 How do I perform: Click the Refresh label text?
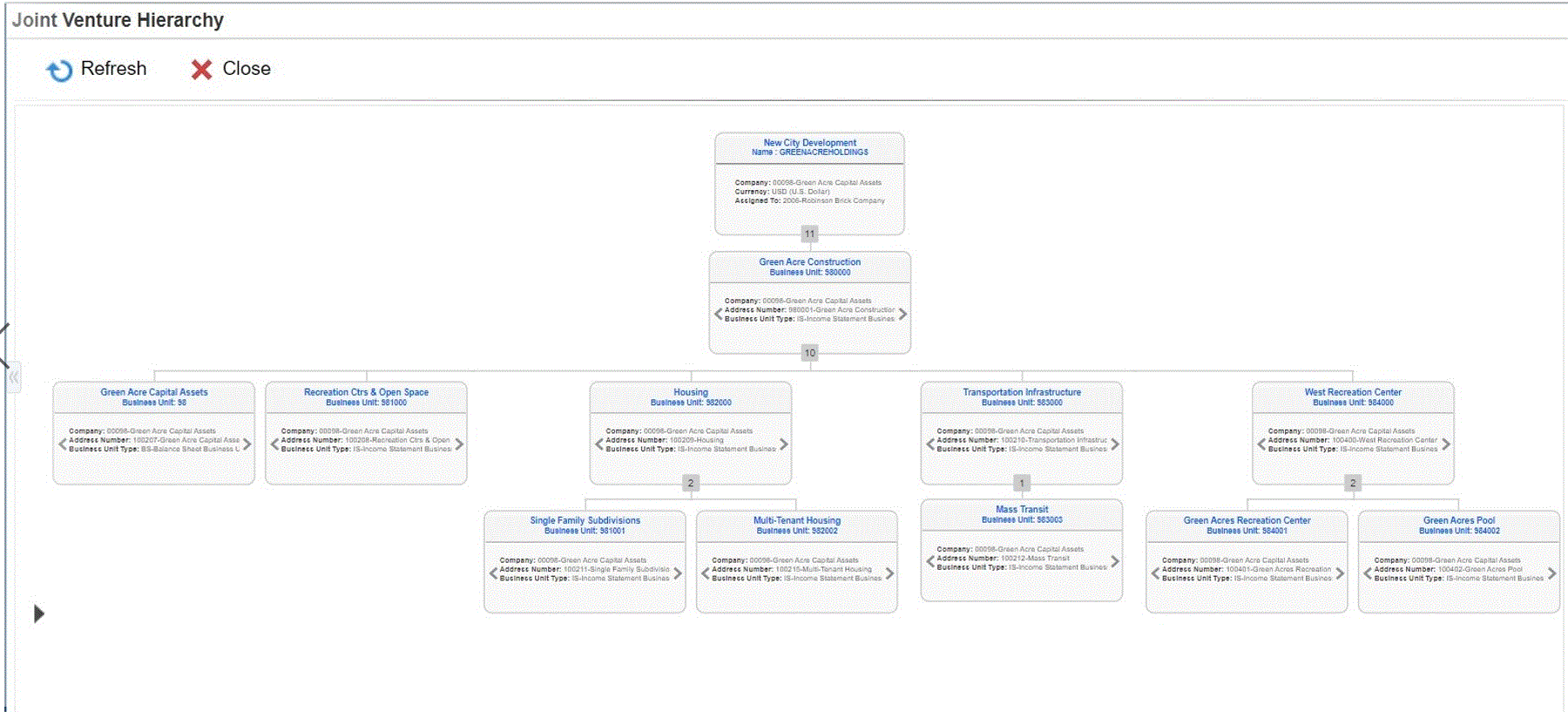pyautogui.click(x=113, y=68)
